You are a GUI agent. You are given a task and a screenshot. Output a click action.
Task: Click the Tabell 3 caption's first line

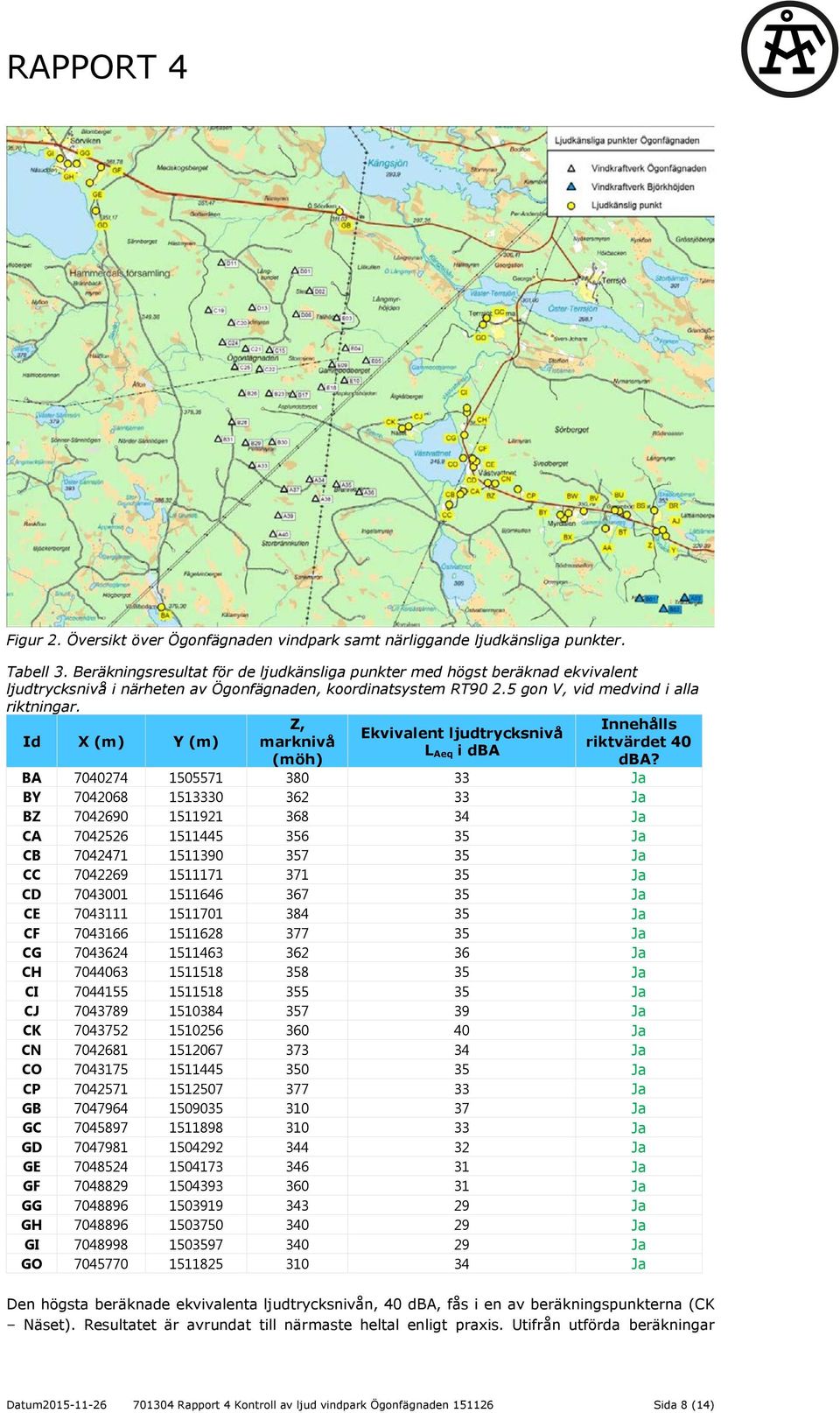(x=322, y=671)
